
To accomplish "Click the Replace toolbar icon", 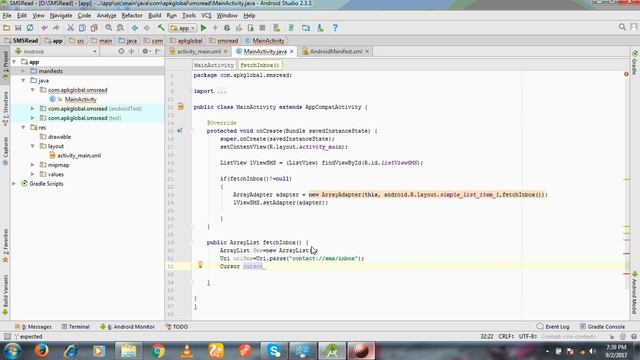I will point(120,28).
